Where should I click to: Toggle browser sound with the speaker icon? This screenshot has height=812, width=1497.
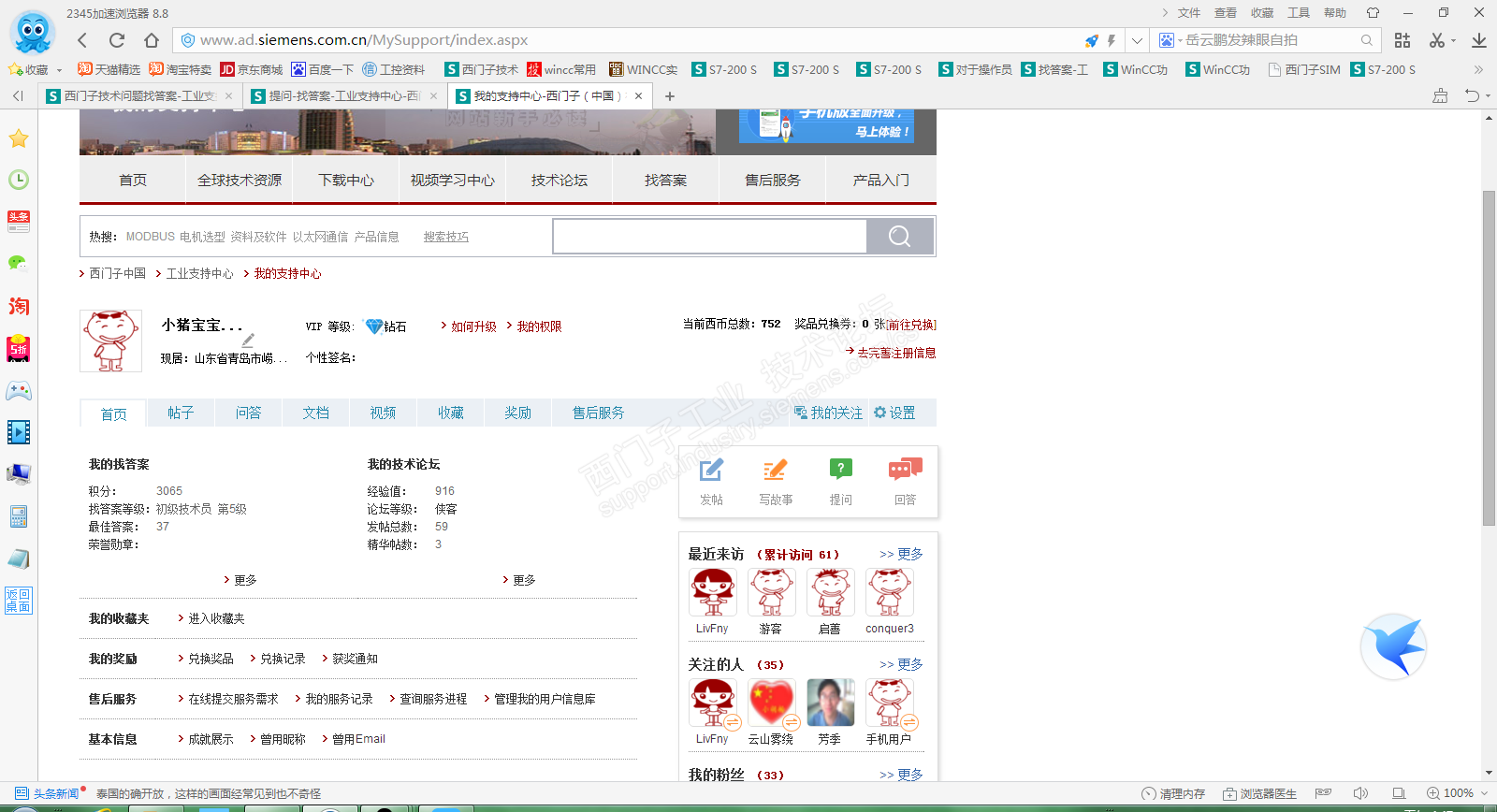click(x=1360, y=793)
